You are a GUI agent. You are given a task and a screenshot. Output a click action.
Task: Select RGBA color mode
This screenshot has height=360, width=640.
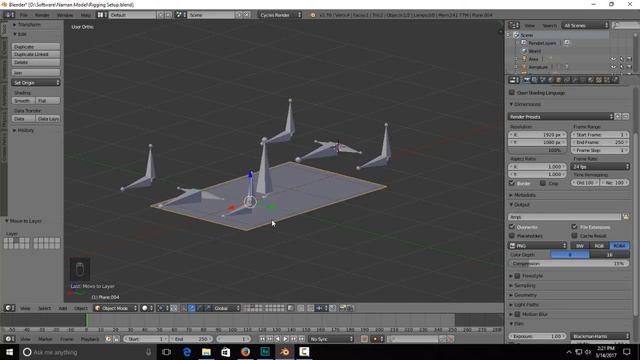point(619,246)
